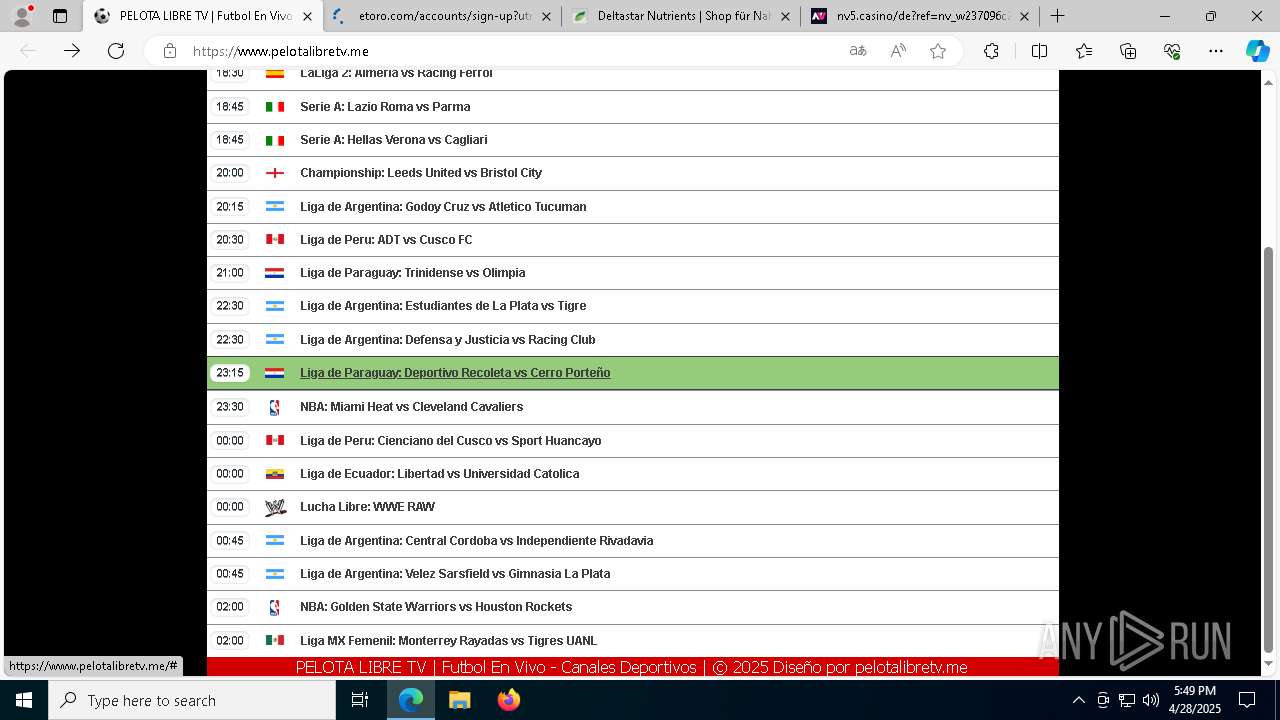Open Cienciano del Cusco vs Sport Huancayo
1280x720 pixels.
point(451,441)
